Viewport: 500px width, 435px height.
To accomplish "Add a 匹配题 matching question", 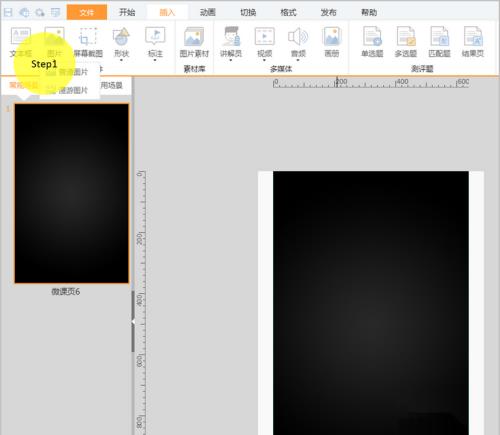I will click(439, 37).
